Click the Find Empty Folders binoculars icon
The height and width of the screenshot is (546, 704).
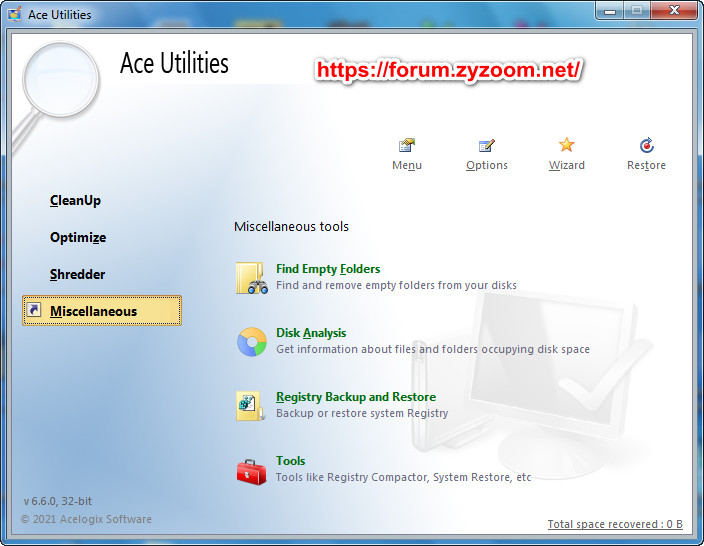coord(252,278)
